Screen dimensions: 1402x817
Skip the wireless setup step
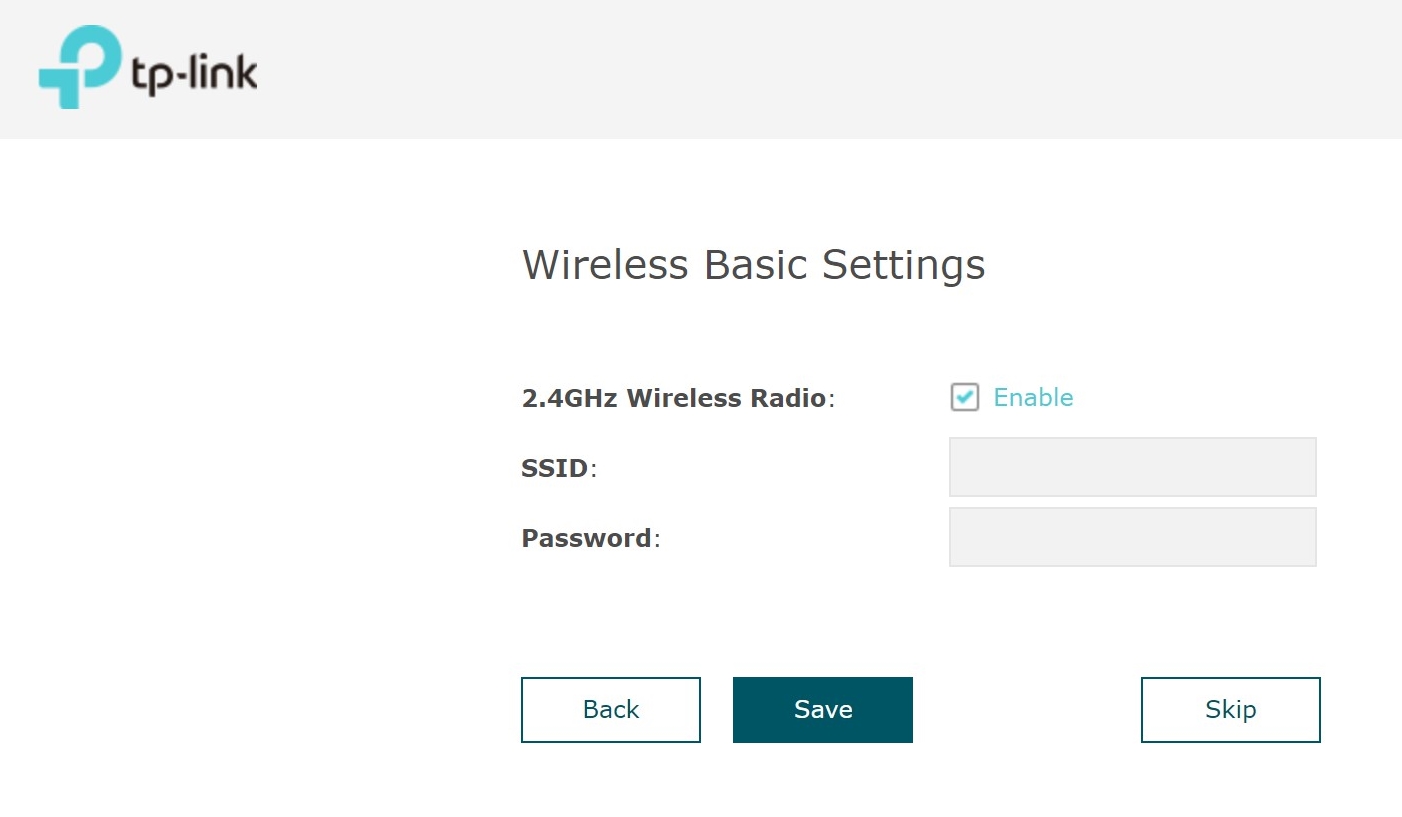[x=1230, y=710]
